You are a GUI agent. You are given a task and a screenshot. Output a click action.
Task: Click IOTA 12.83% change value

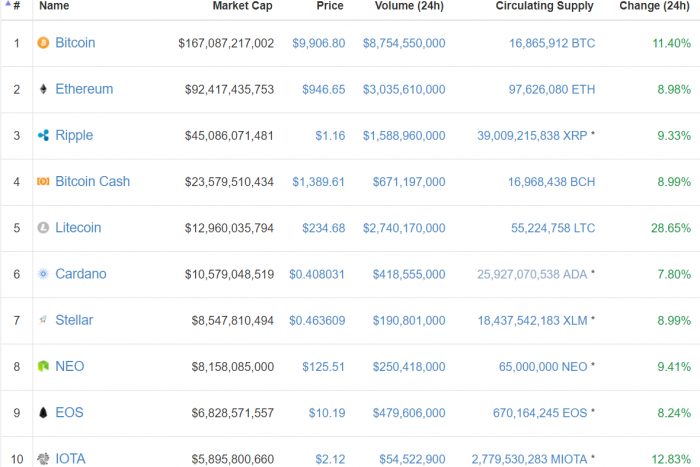(671, 459)
